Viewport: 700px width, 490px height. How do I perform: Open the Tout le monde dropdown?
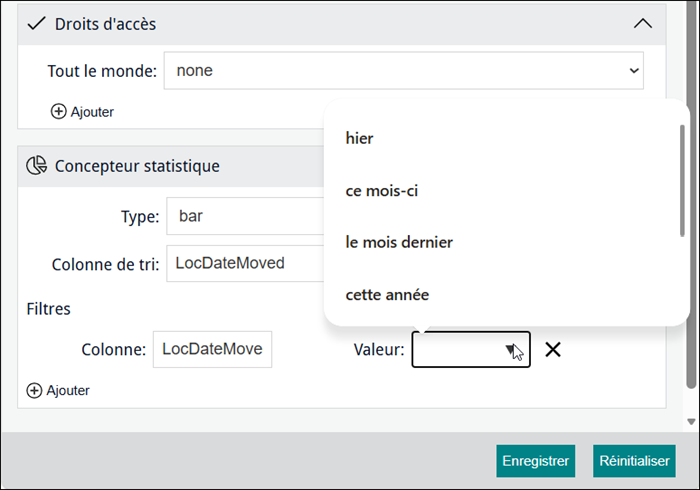[x=404, y=71]
